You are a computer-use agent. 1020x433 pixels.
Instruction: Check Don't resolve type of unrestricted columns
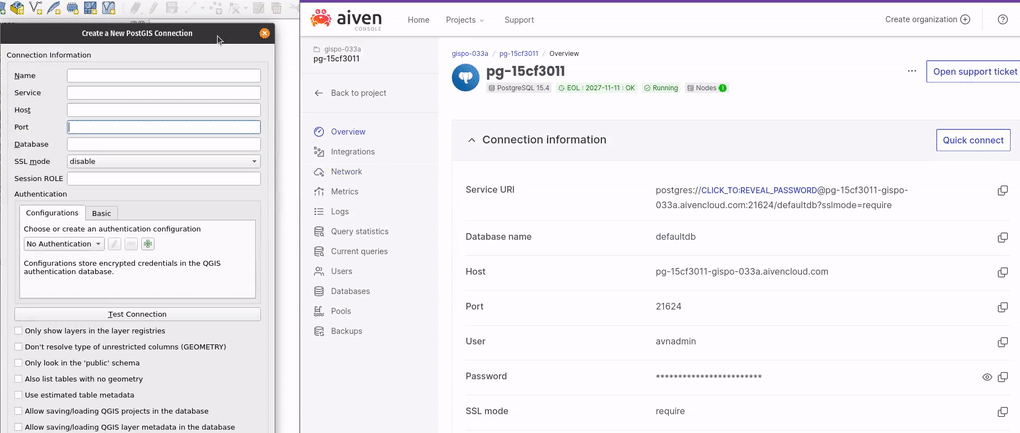point(18,347)
